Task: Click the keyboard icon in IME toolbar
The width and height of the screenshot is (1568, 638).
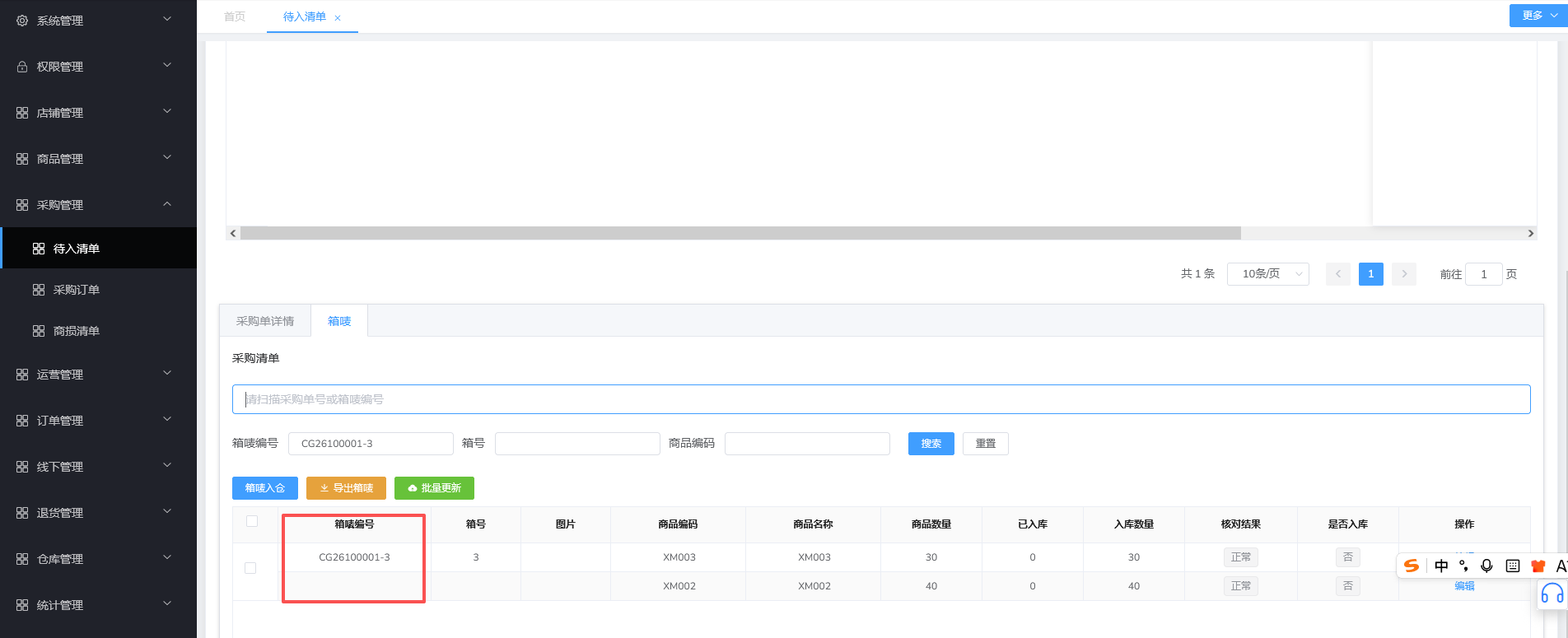Action: (1513, 566)
